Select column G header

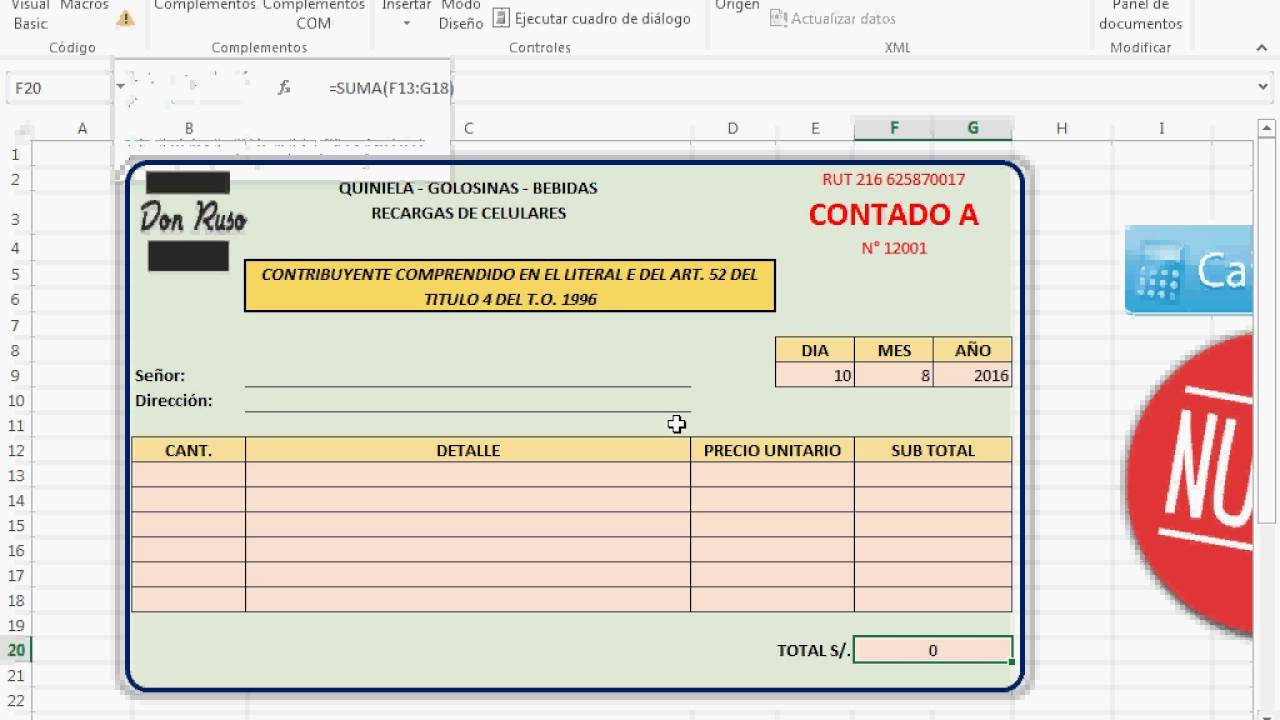(973, 128)
